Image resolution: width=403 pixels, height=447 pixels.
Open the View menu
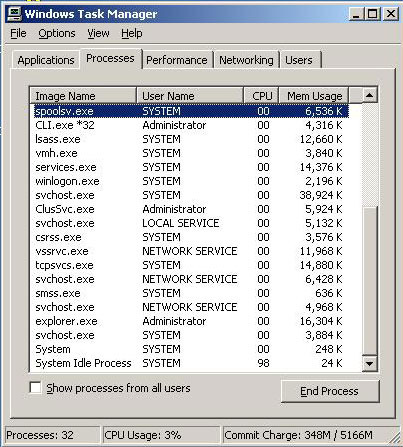(x=98, y=33)
